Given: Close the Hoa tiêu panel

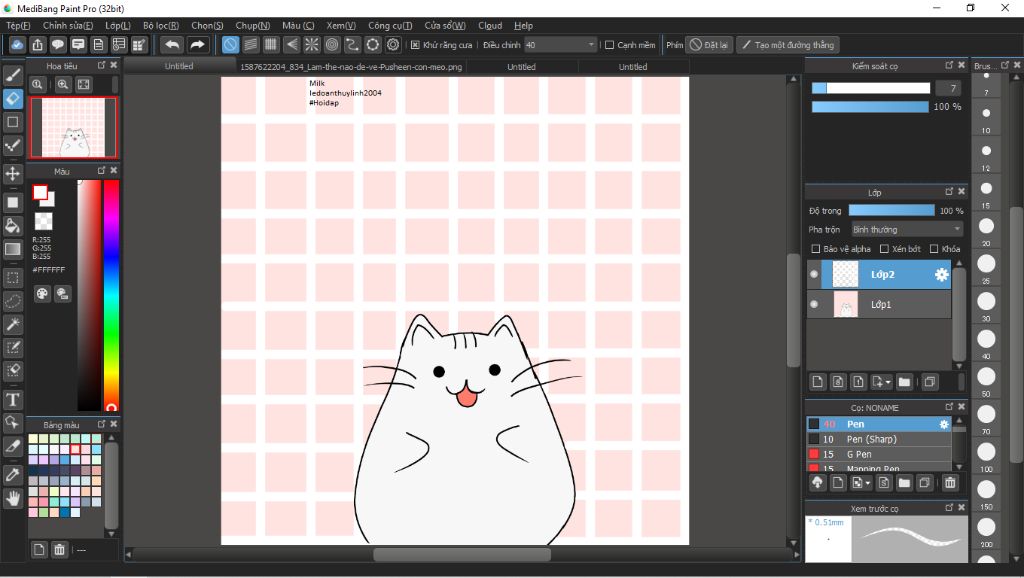Looking at the screenshot, I should click(x=114, y=65).
